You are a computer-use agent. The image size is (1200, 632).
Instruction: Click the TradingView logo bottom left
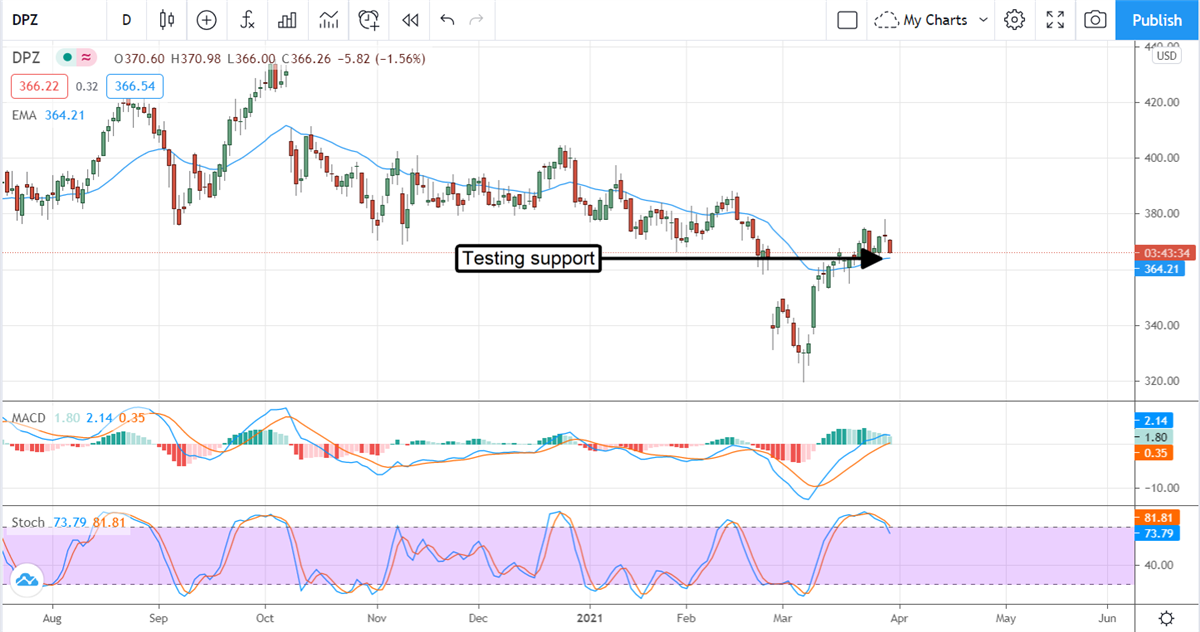click(x=28, y=578)
